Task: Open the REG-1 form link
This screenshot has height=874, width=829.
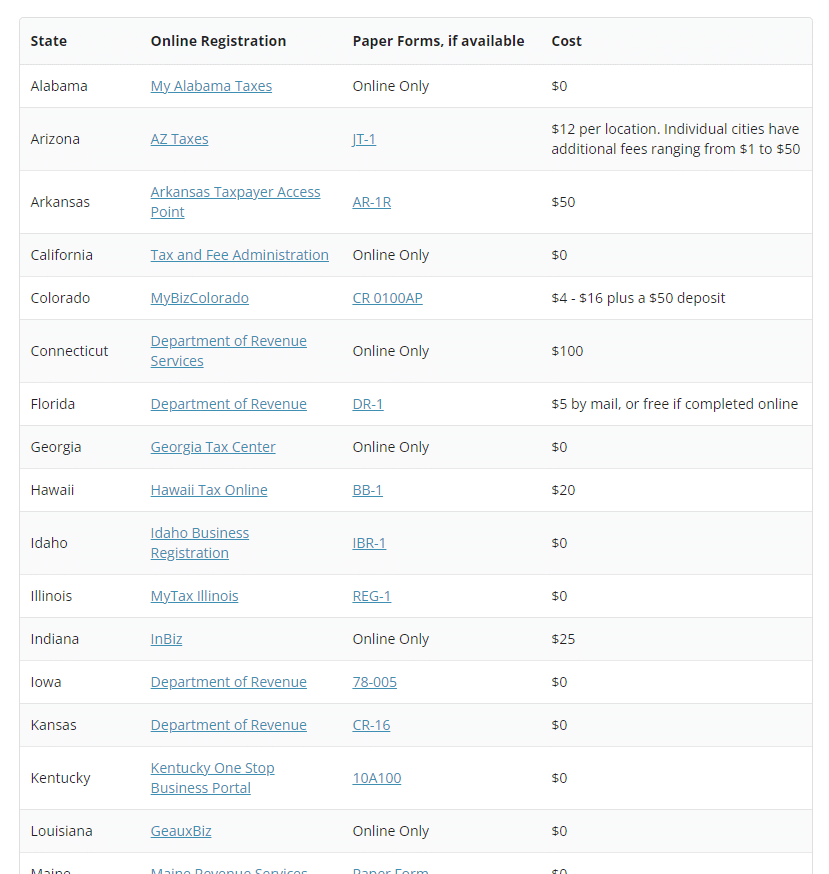Action: click(x=371, y=596)
